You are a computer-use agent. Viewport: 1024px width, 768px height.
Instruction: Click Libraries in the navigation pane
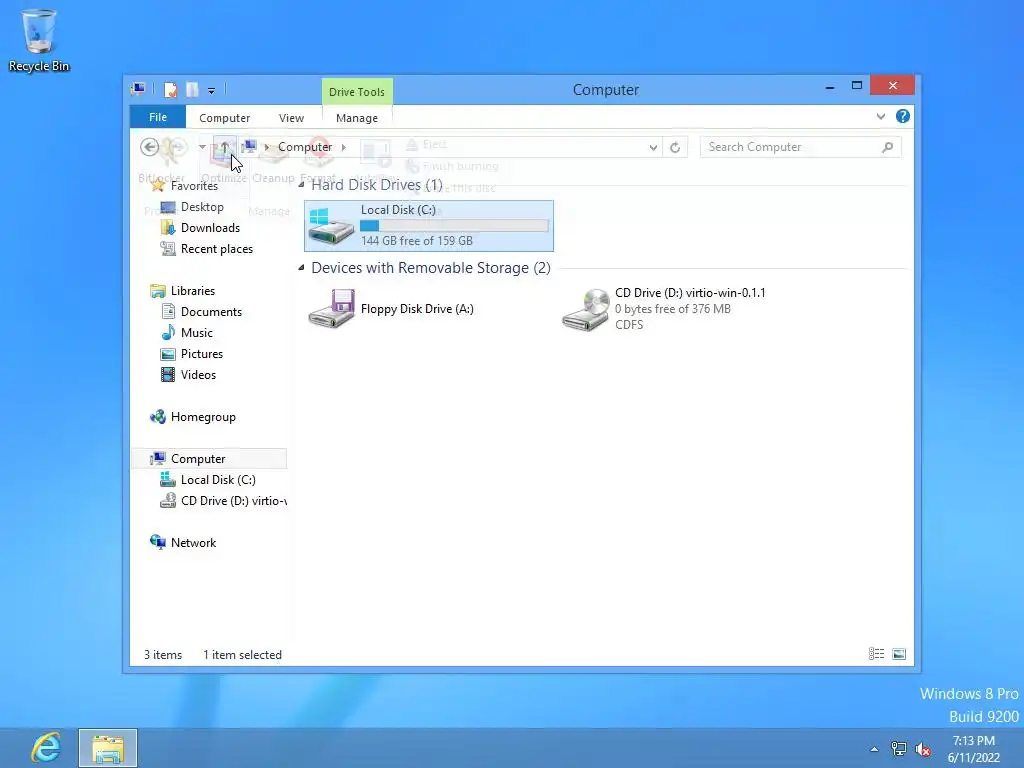click(193, 291)
